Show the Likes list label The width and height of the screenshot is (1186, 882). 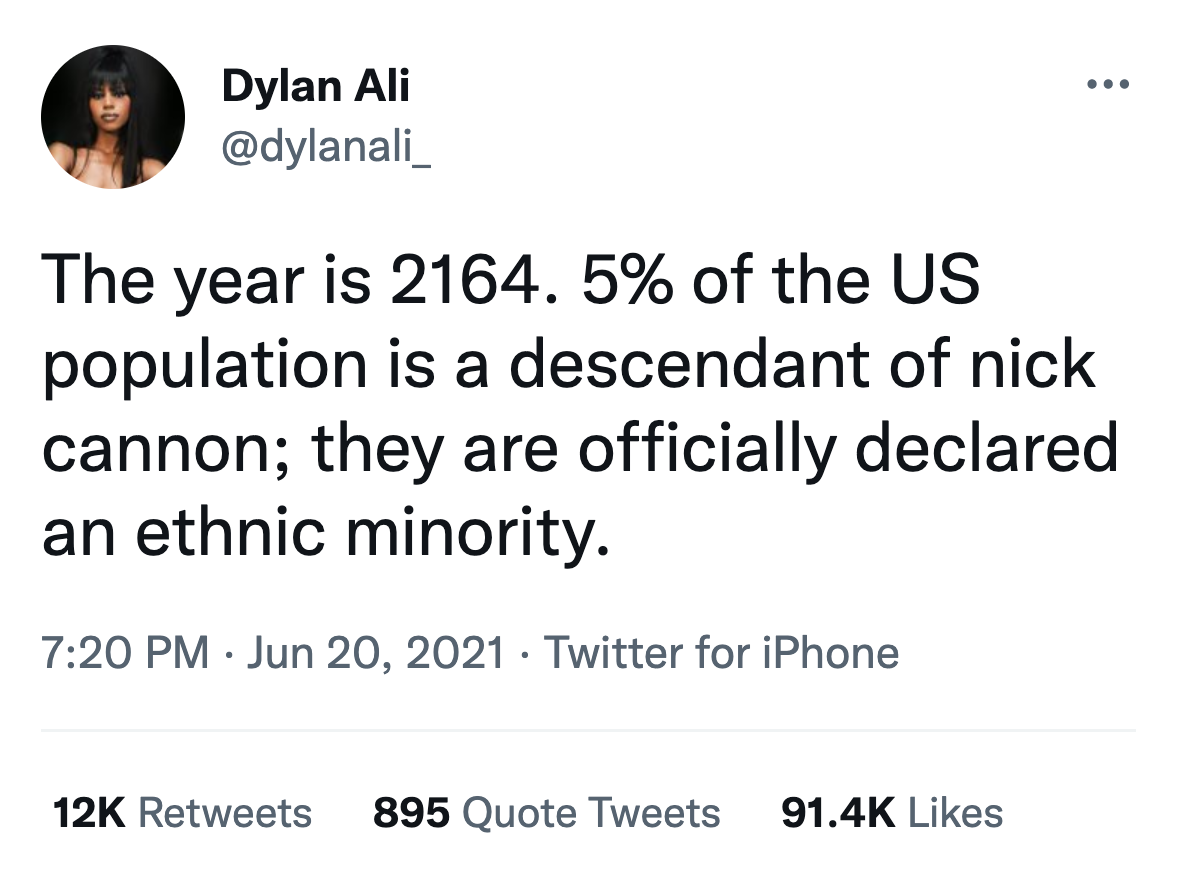(955, 812)
